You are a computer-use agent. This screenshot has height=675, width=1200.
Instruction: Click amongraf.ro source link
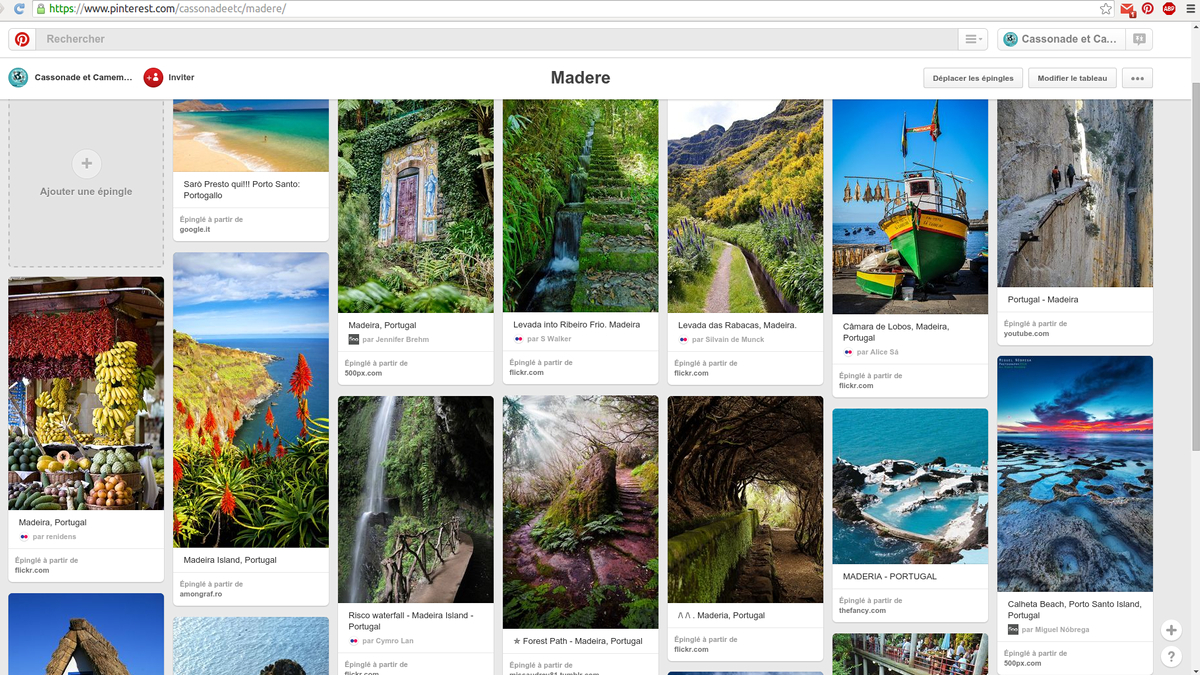[201, 594]
